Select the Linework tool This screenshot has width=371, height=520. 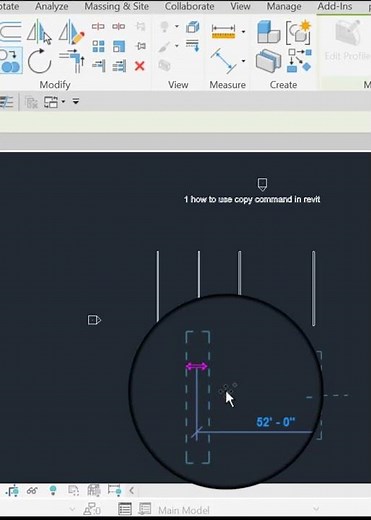pyautogui.click(x=193, y=45)
